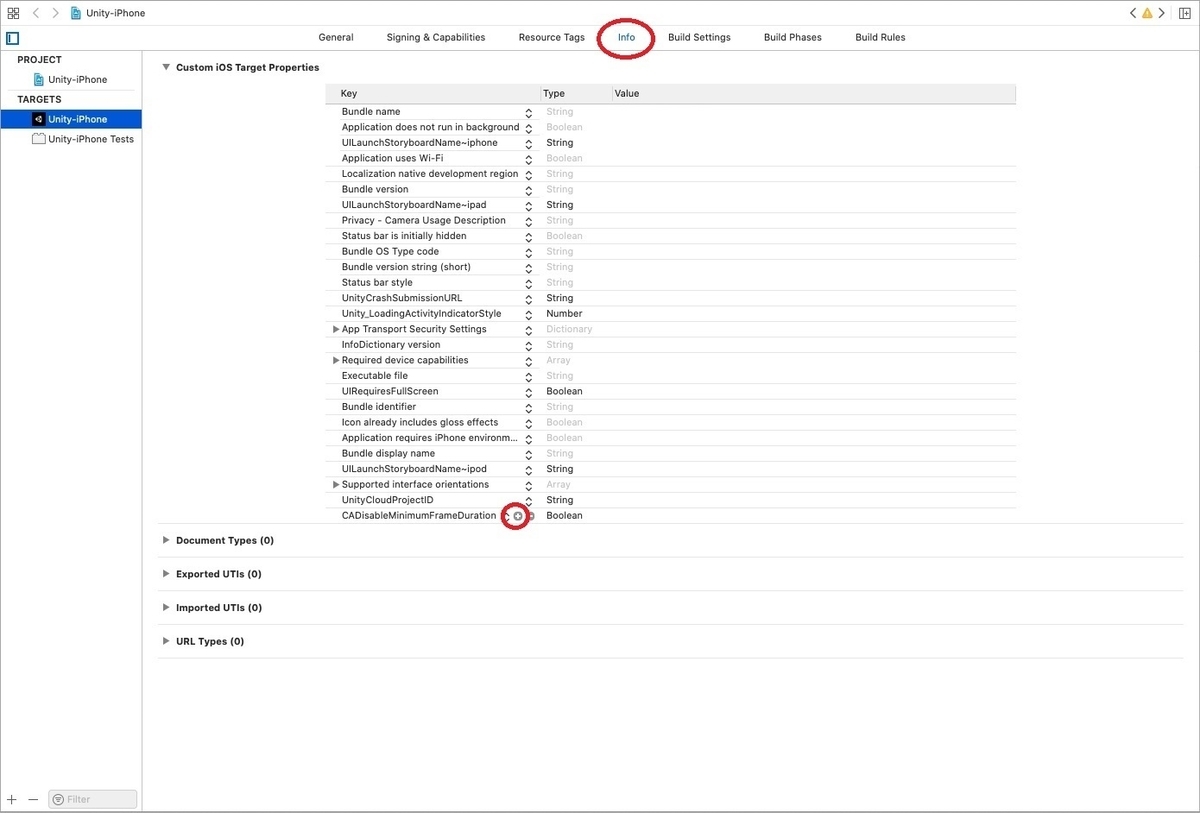Open key stepper for UnityCloudProjectID row
This screenshot has width=1200, height=813.
coord(529,500)
